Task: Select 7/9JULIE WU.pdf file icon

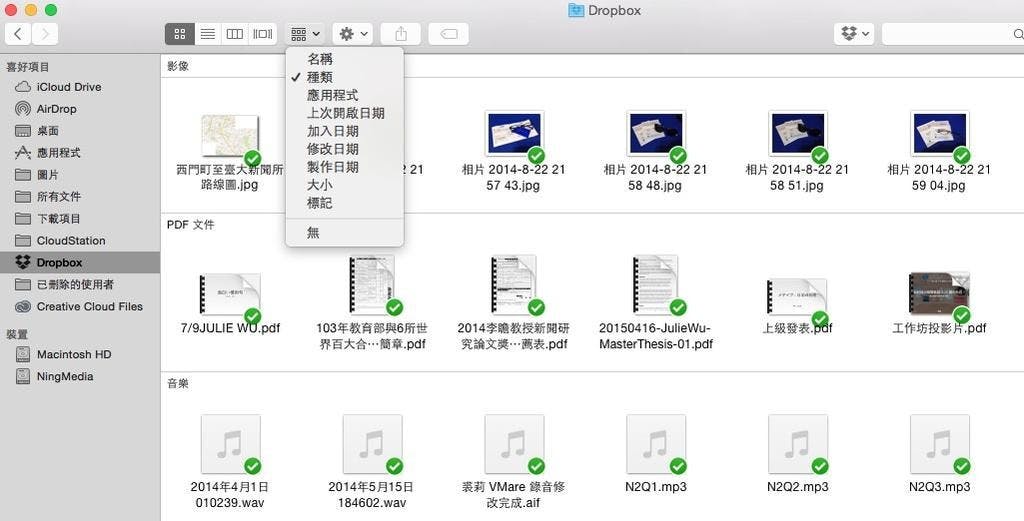Action: 230,294
